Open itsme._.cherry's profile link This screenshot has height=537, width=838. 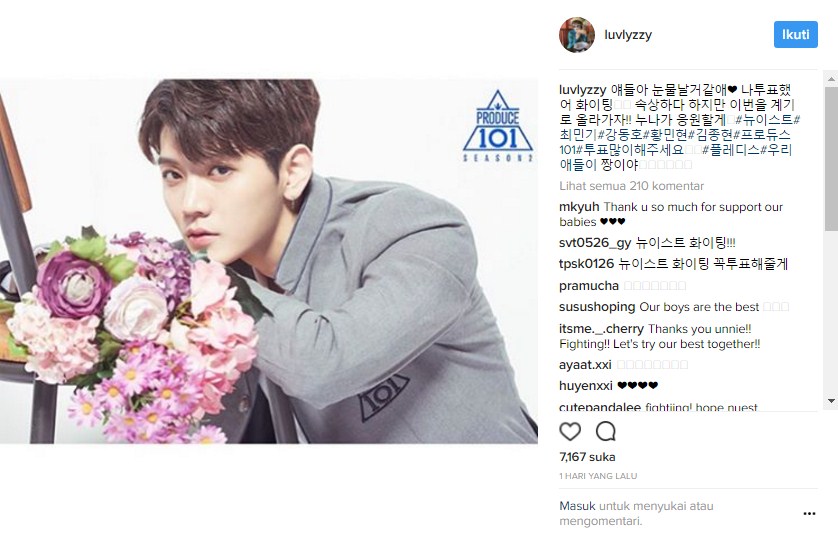coord(601,329)
